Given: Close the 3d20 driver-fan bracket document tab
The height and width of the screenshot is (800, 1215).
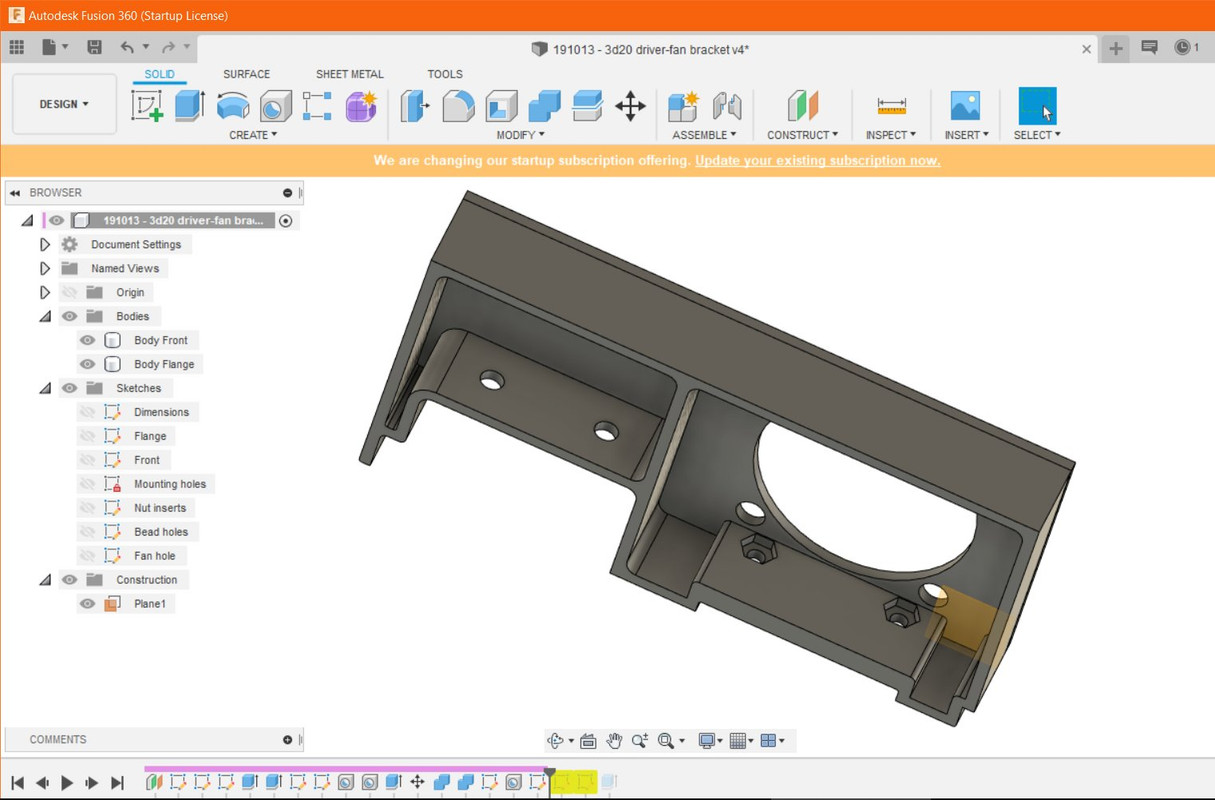Looking at the screenshot, I should pos(1087,49).
